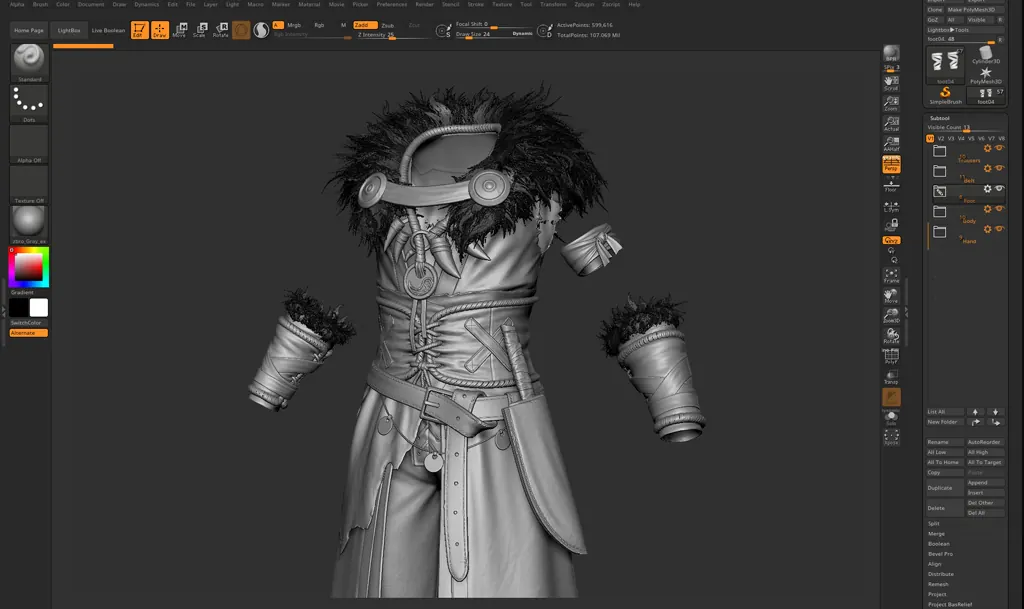Select the white main color swatch
This screenshot has height=609, width=1024.
tap(39, 307)
